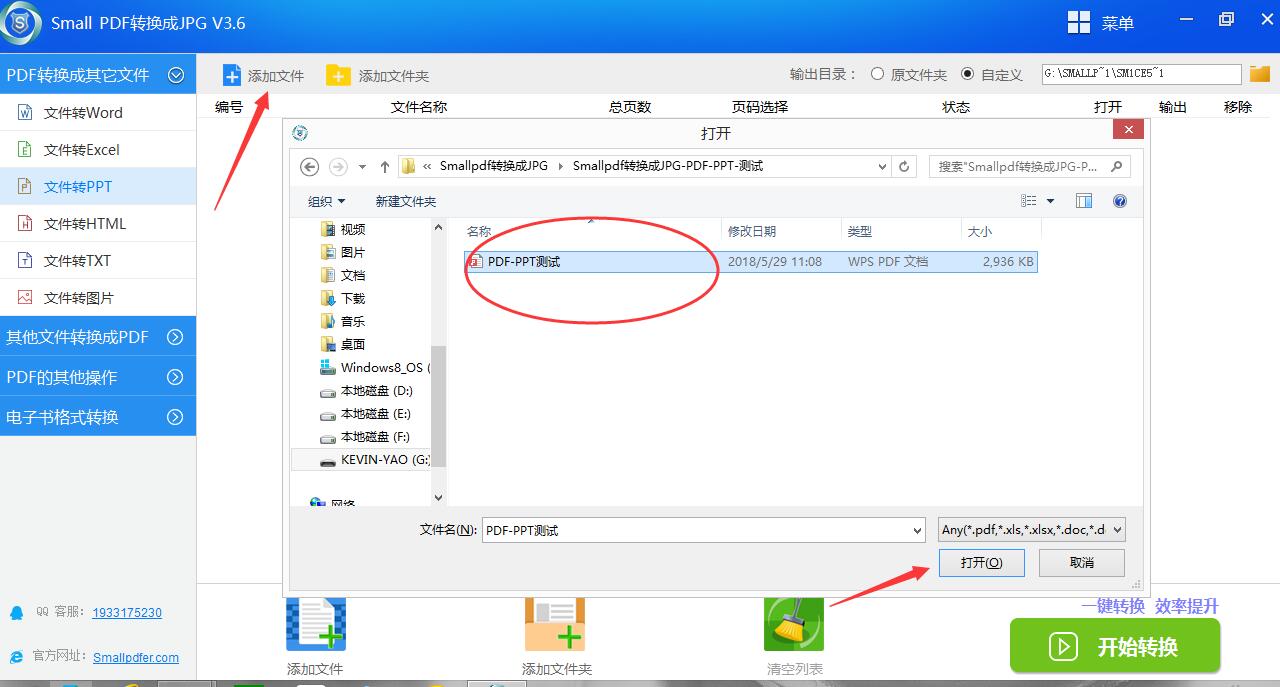The image size is (1280, 687).
Task: Open the Smallpdfer.com website link
Action: 136,657
